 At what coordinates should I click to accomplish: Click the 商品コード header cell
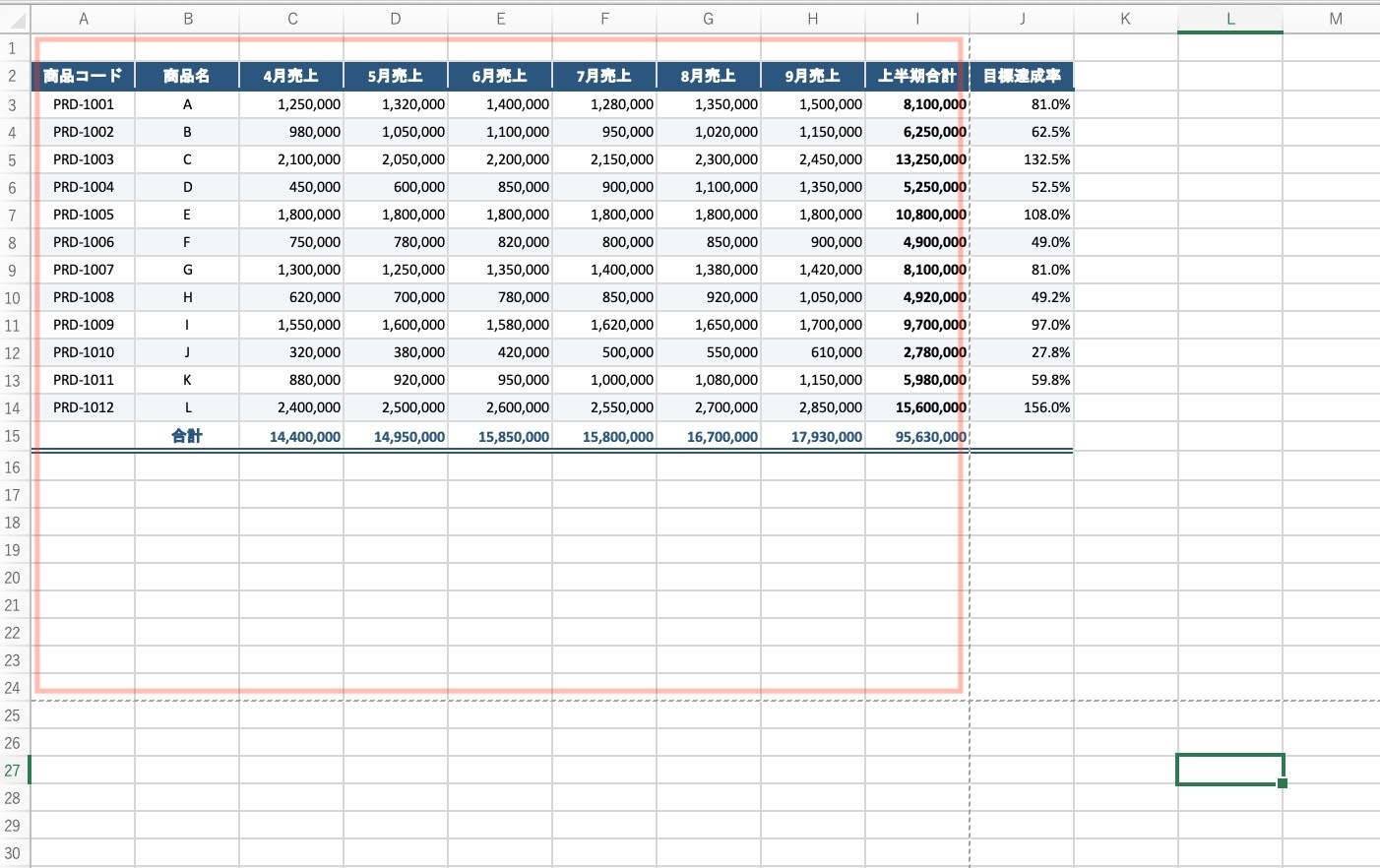pyautogui.click(x=84, y=76)
